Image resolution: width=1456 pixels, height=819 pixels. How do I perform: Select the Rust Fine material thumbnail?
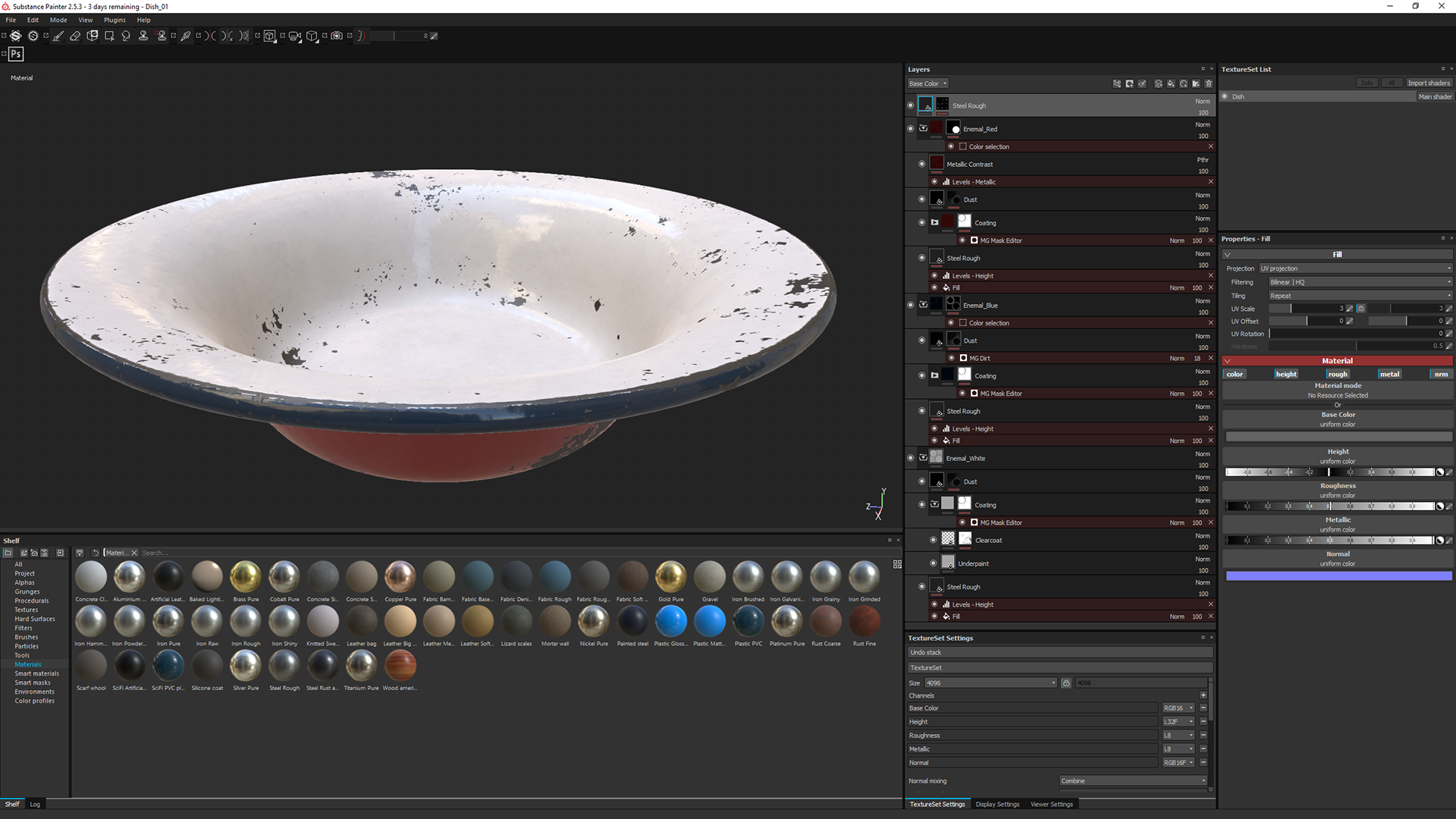point(864,622)
